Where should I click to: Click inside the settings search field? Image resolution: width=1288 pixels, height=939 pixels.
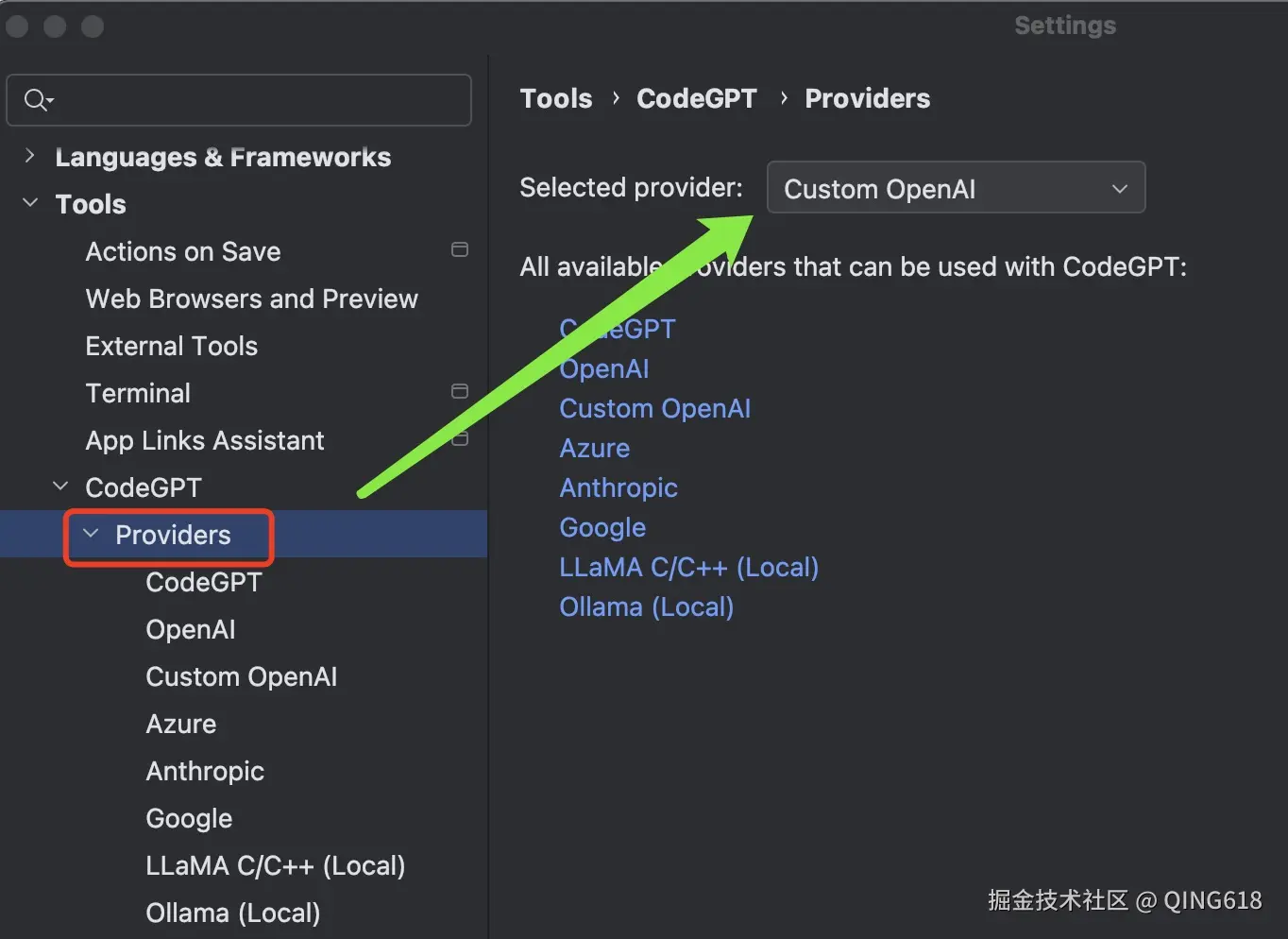(x=255, y=100)
